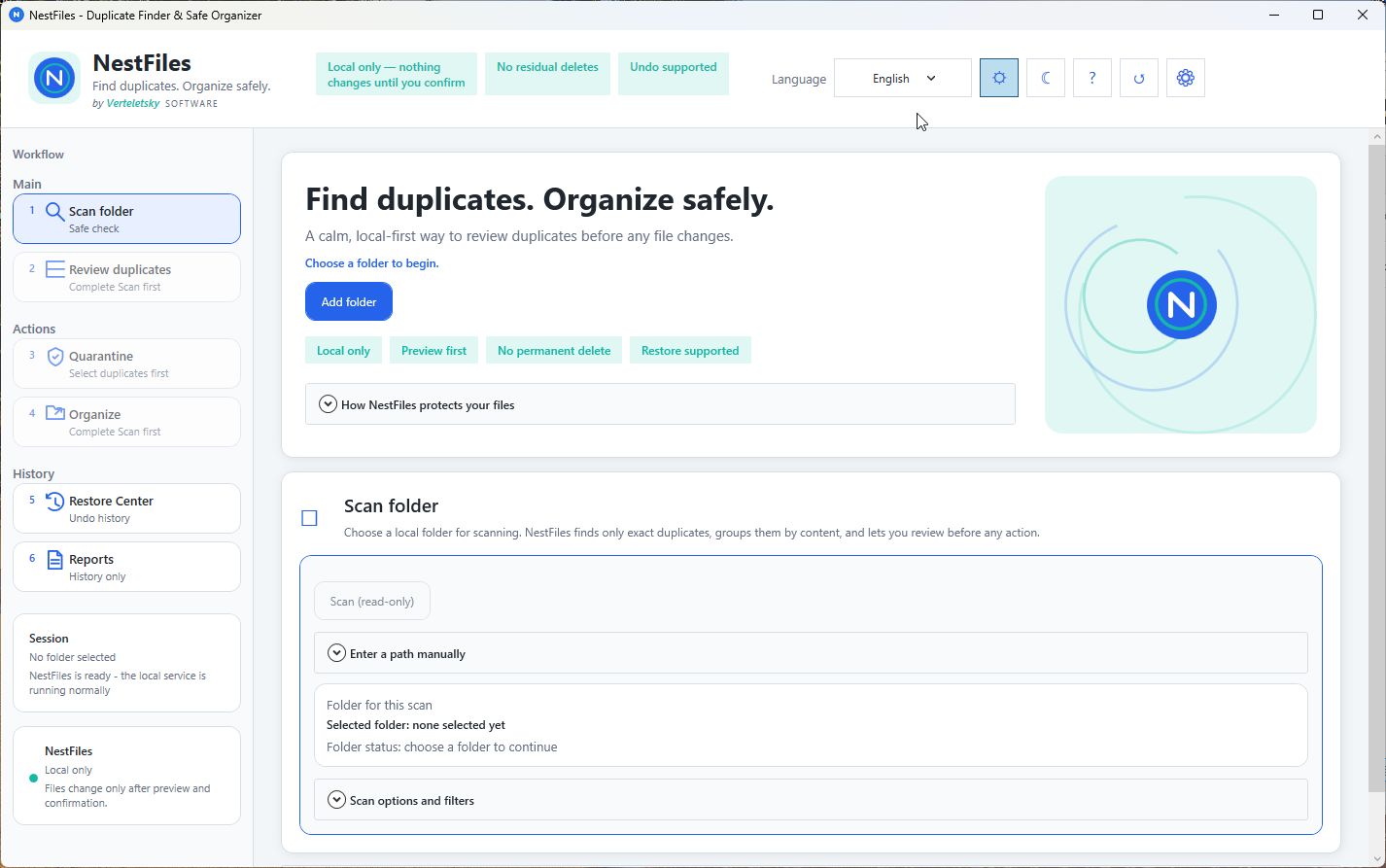The image size is (1386, 868).
Task: Click Local only — nothing changes badge
Action: (397, 74)
